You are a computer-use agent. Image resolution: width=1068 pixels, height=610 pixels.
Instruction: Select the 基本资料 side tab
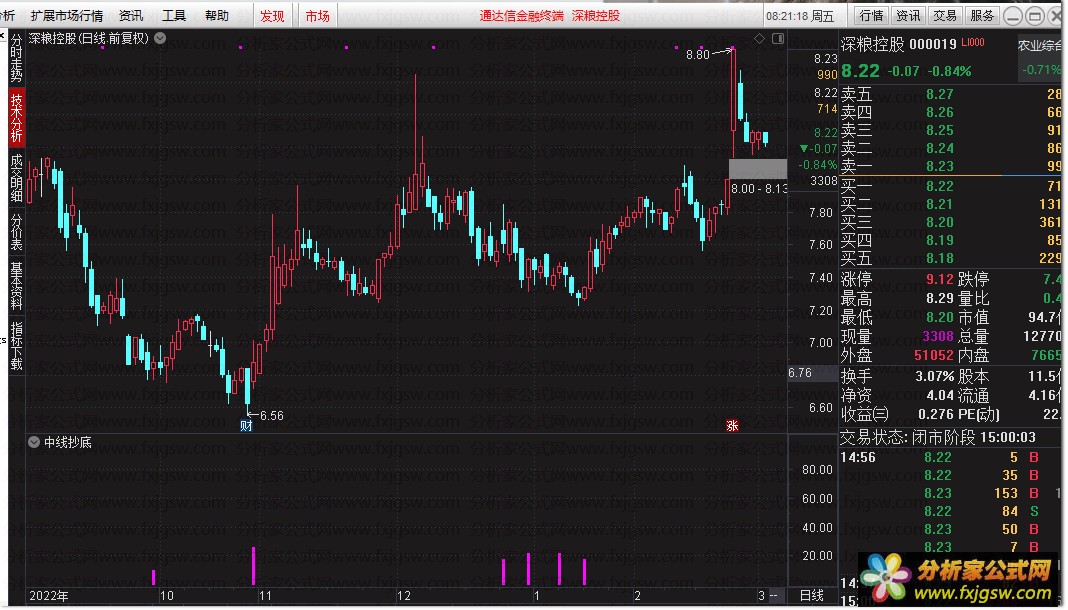(16, 286)
